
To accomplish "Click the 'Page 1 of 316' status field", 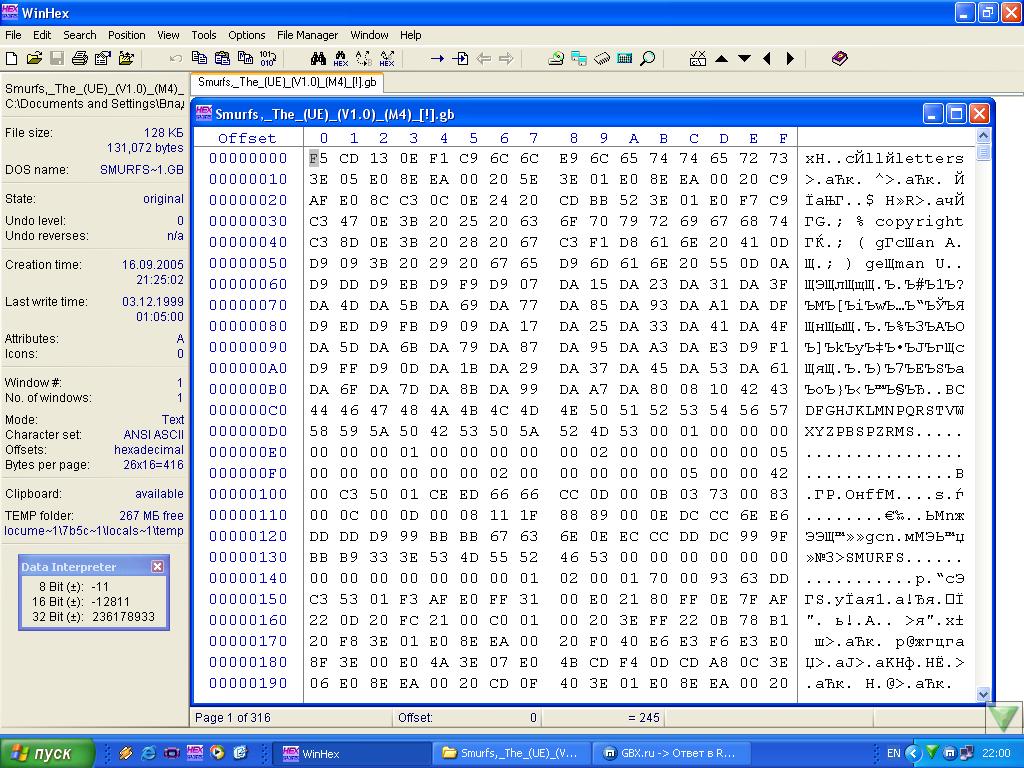I will 232,718.
